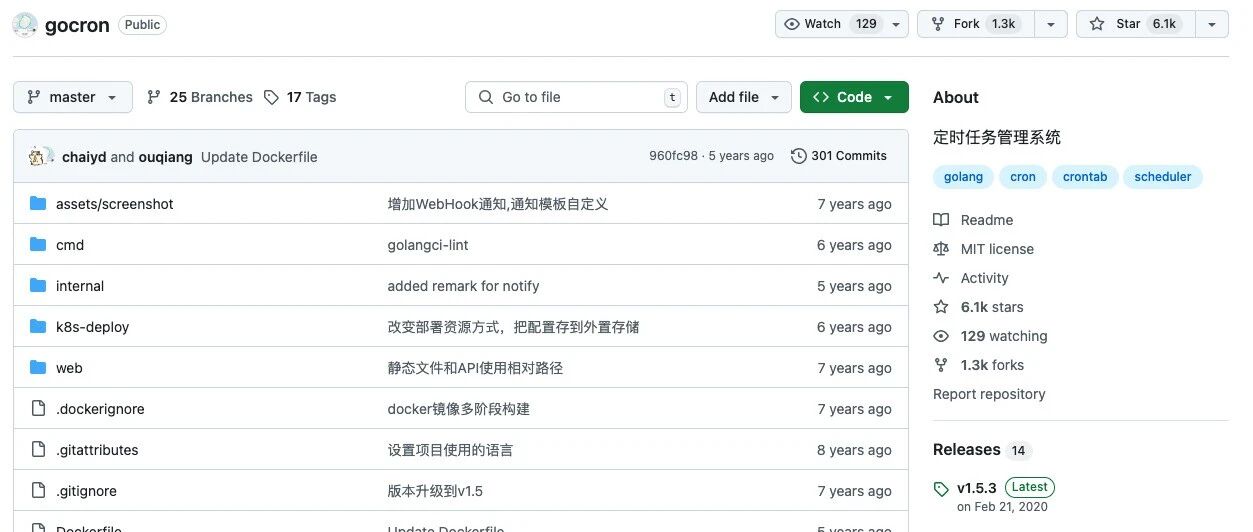Viewport: 1253px width, 532px height.
Task: Click the file icon for .dockerignore
Action: point(38,409)
